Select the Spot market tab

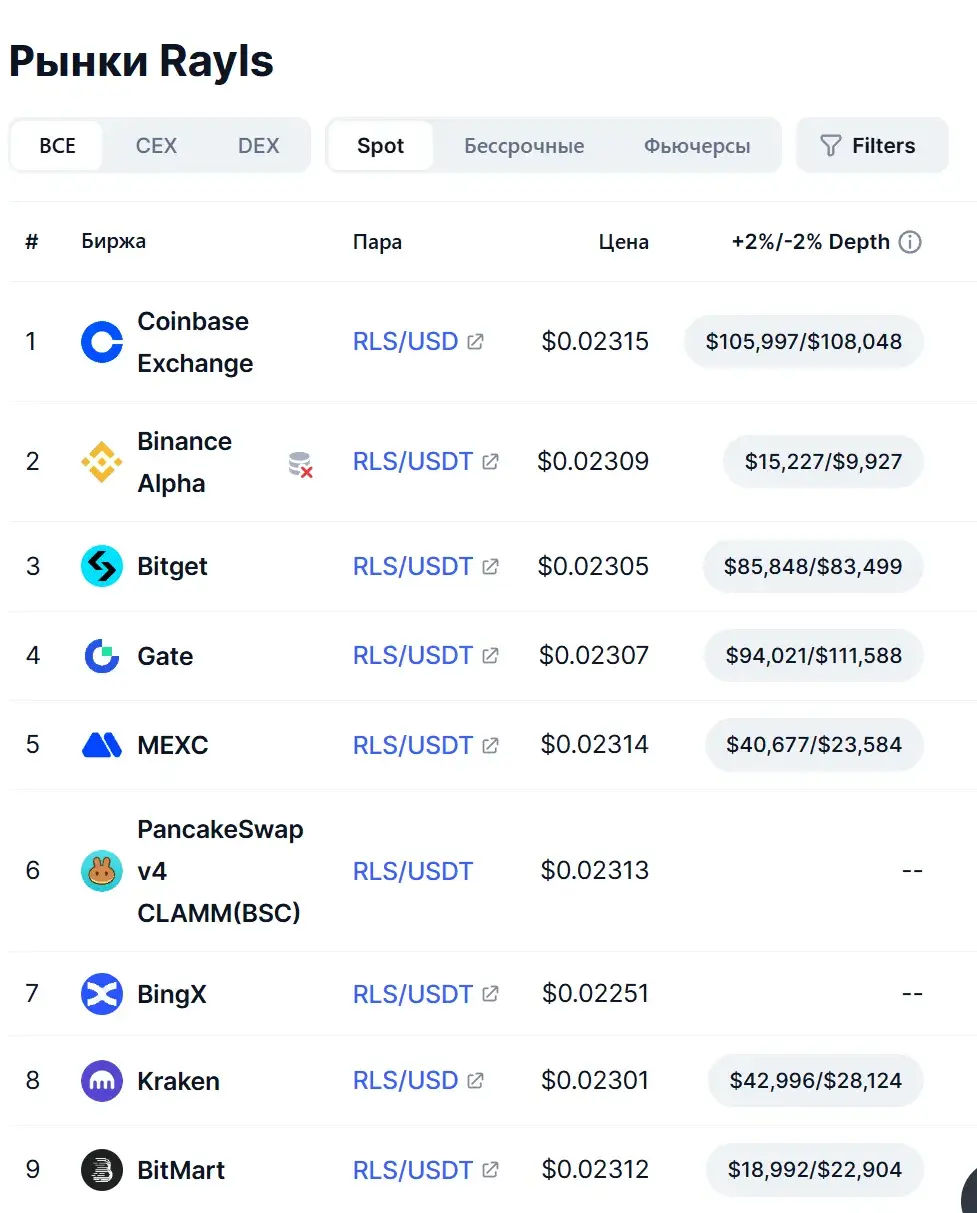tap(381, 146)
